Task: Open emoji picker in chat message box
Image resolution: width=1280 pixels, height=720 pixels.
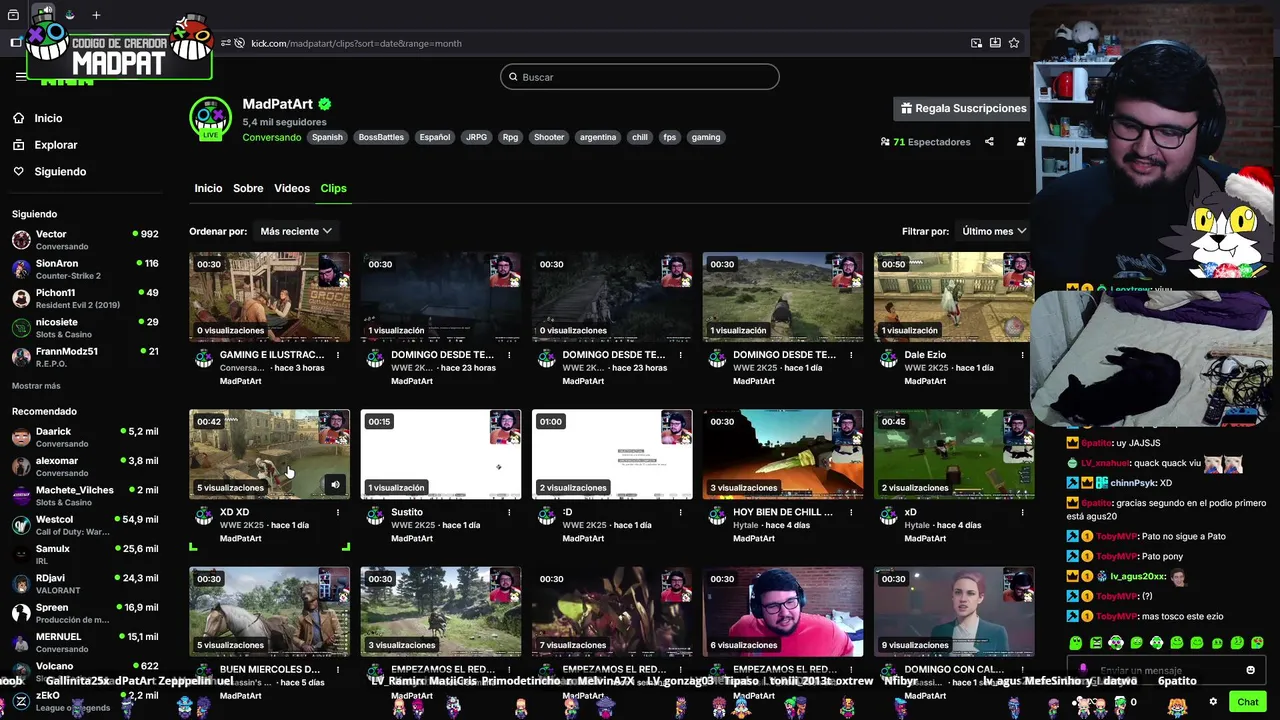Action: [x=1250, y=670]
